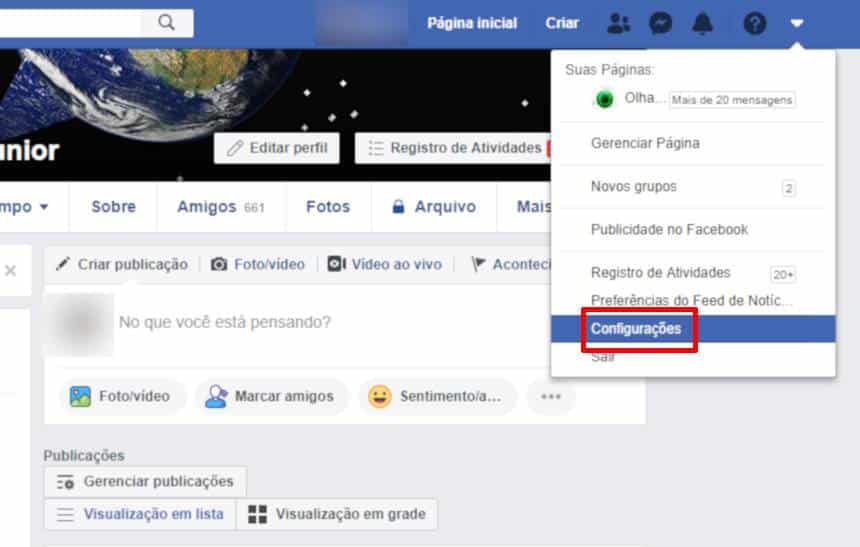The width and height of the screenshot is (860, 547).
Task: Open the Amigos tab
Action: [x=220, y=207]
